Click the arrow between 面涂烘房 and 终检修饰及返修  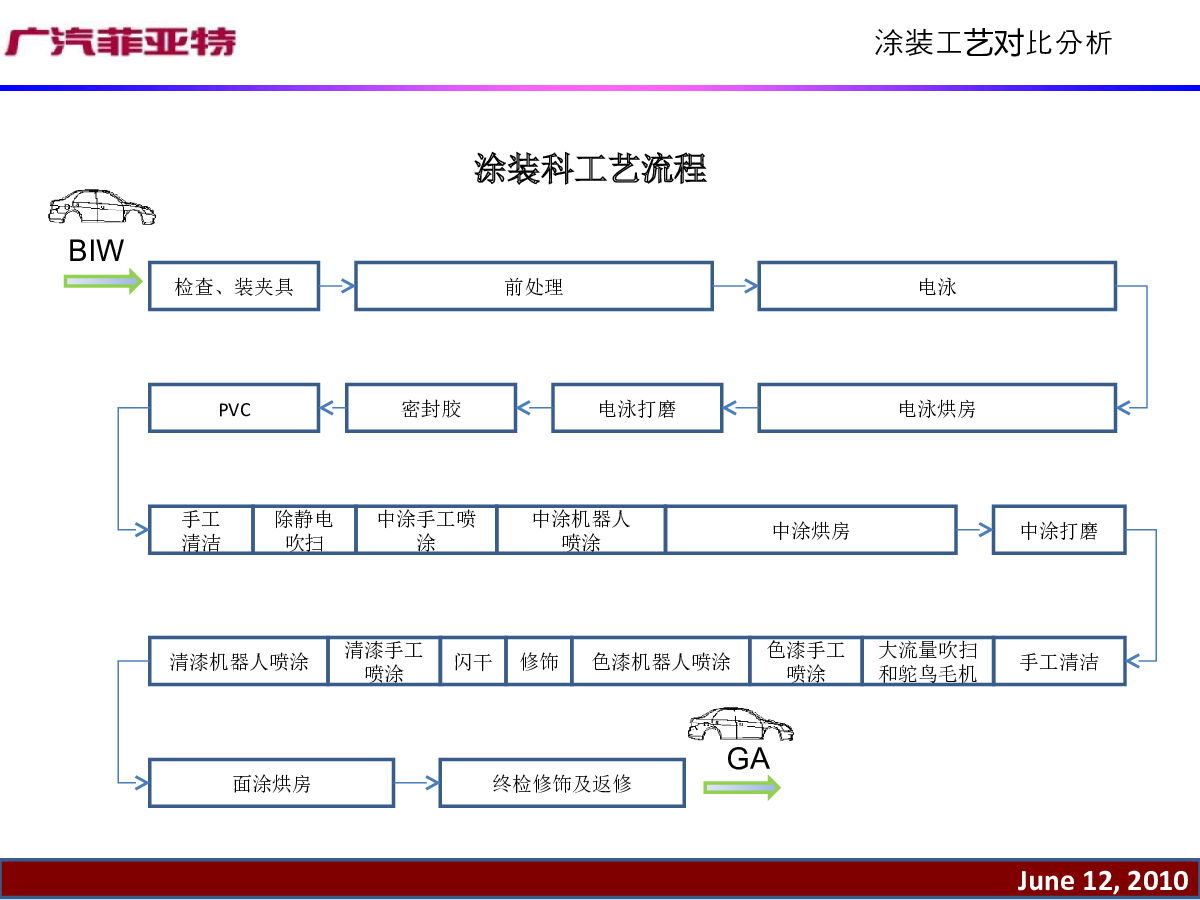417,783
